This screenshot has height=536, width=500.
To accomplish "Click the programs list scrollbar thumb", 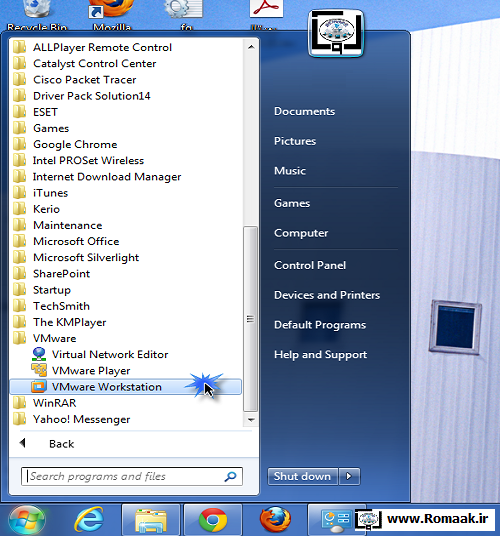I will coord(251,319).
